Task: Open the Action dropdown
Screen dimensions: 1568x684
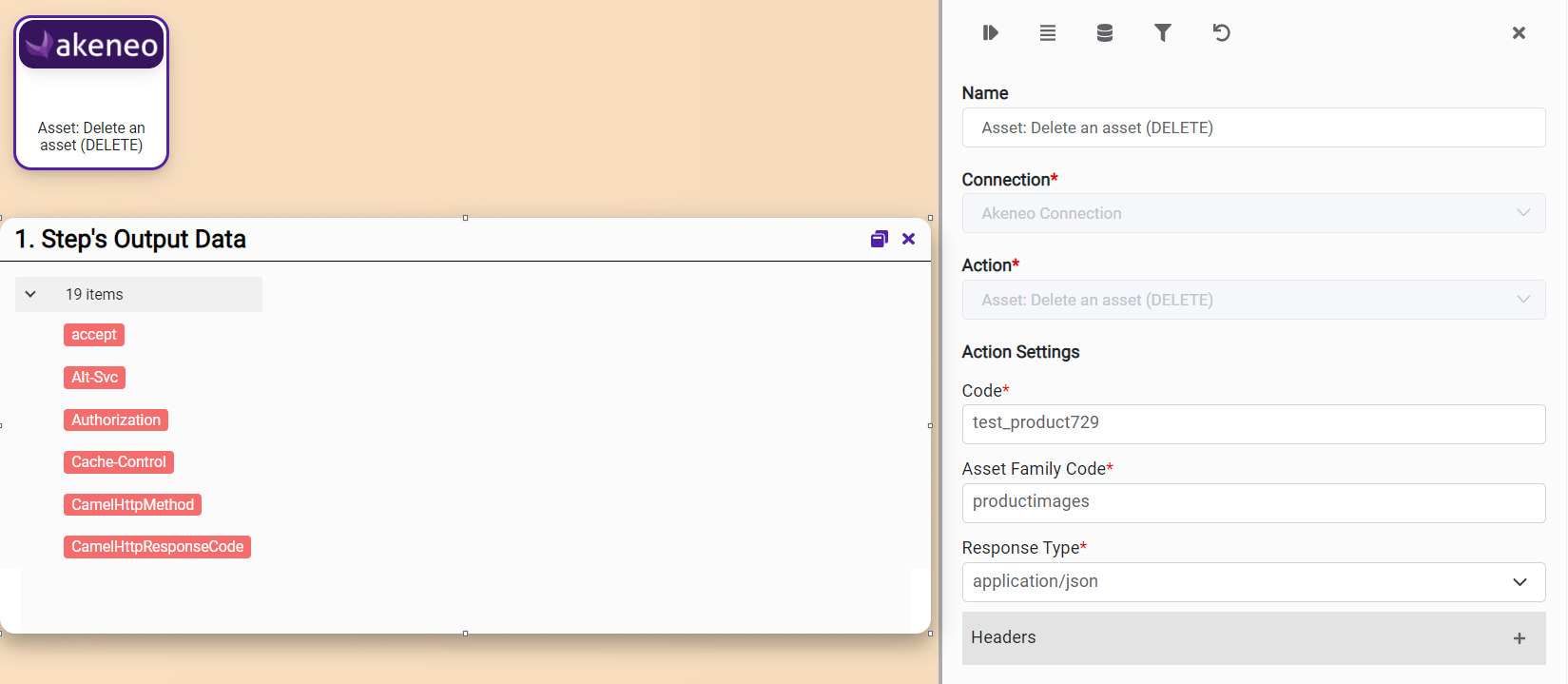Action: [1252, 300]
